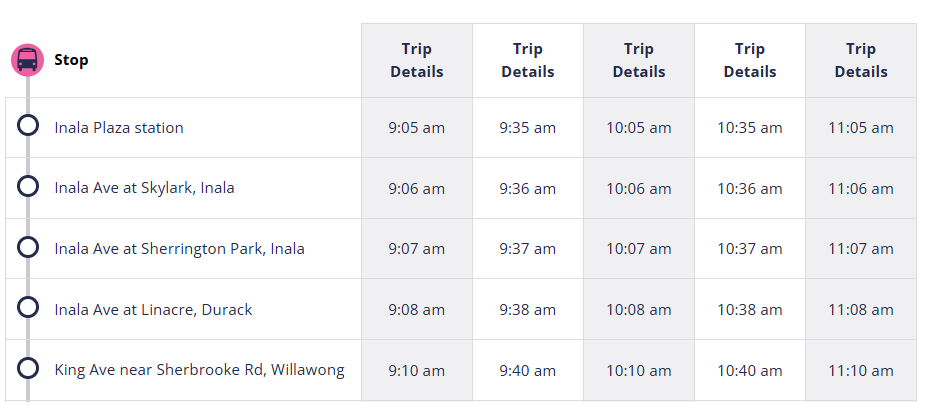The image size is (928, 402).
Task: Open King Ave near Sherbrooke Rd link
Action: [199, 370]
